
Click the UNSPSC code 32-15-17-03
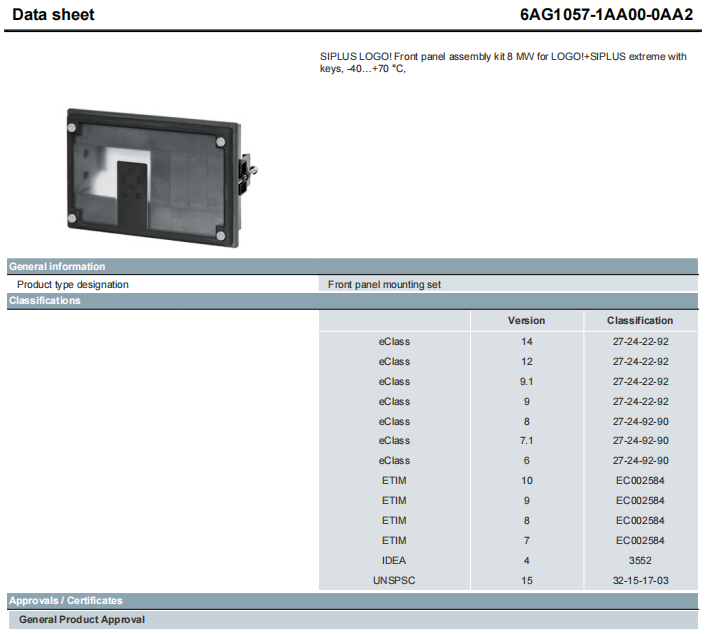(640, 580)
